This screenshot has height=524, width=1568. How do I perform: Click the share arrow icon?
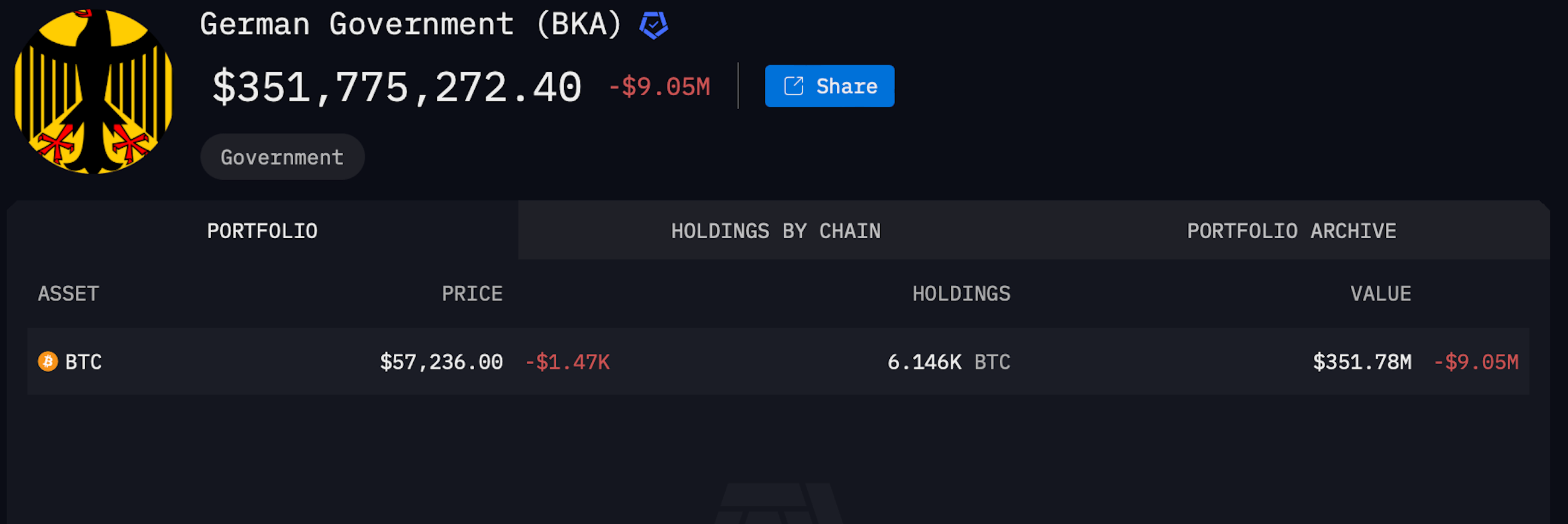pyautogui.click(x=794, y=86)
